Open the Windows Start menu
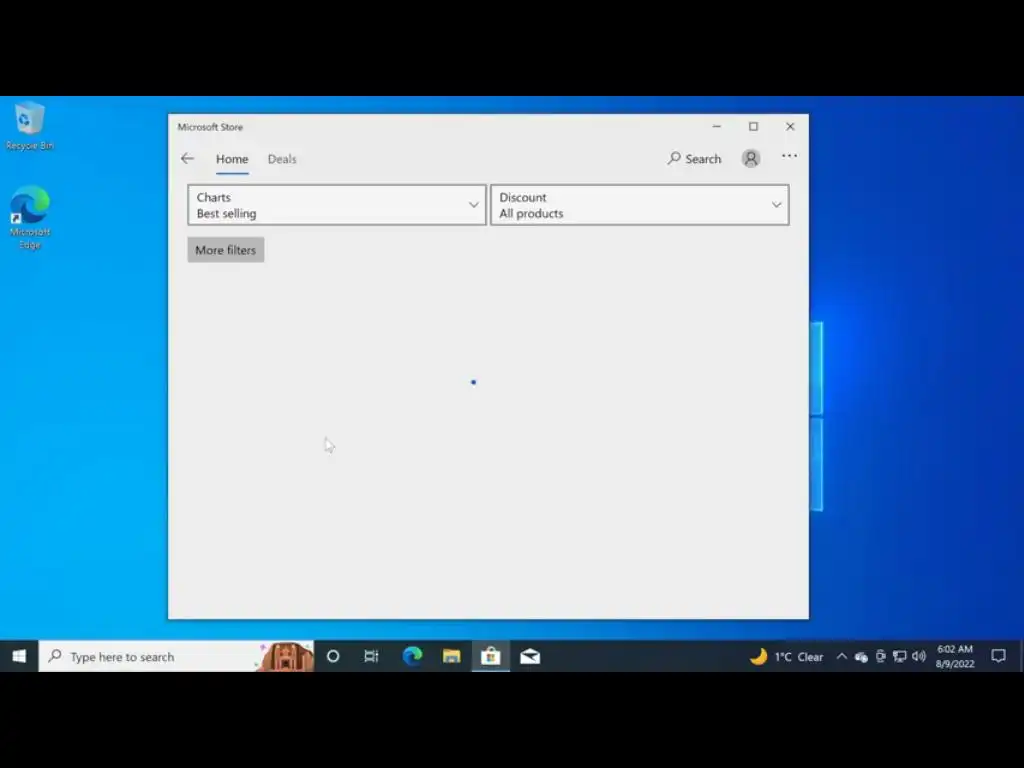This screenshot has height=768, width=1024. point(19,656)
